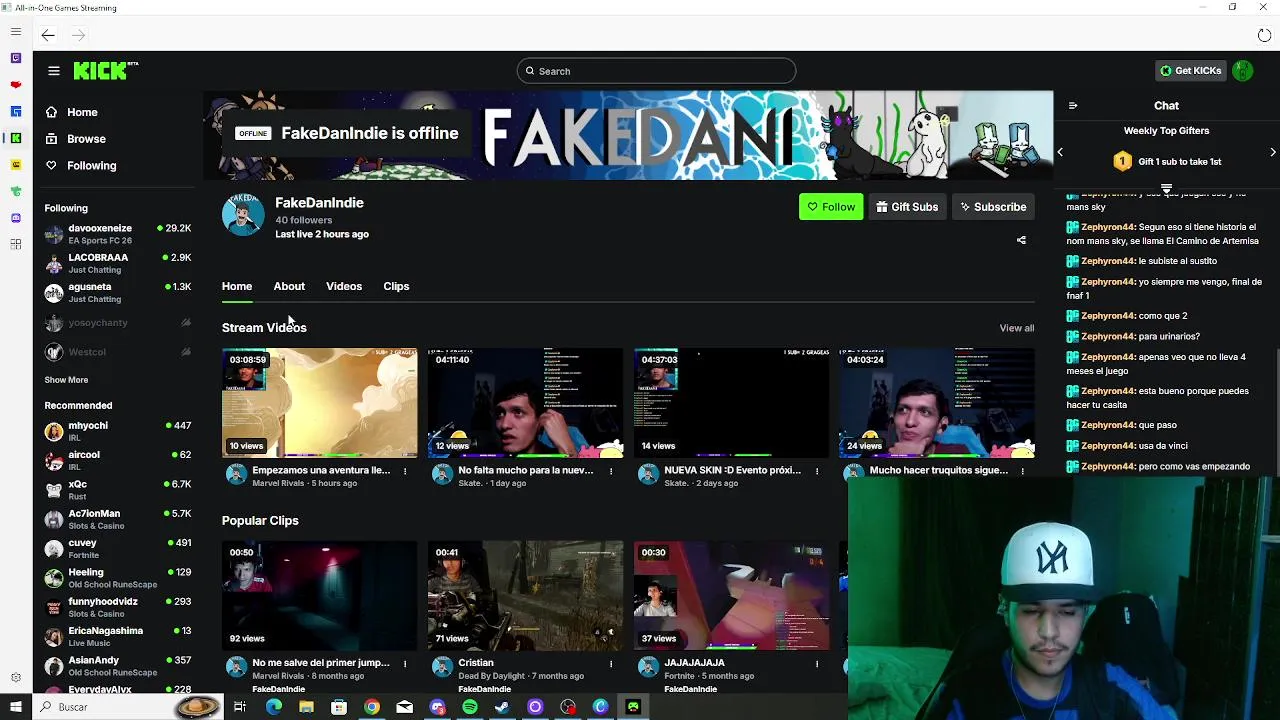This screenshot has width=1280, height=720.
Task: Open the yellow platform icon in app sidebar
Action: [x=16, y=164]
